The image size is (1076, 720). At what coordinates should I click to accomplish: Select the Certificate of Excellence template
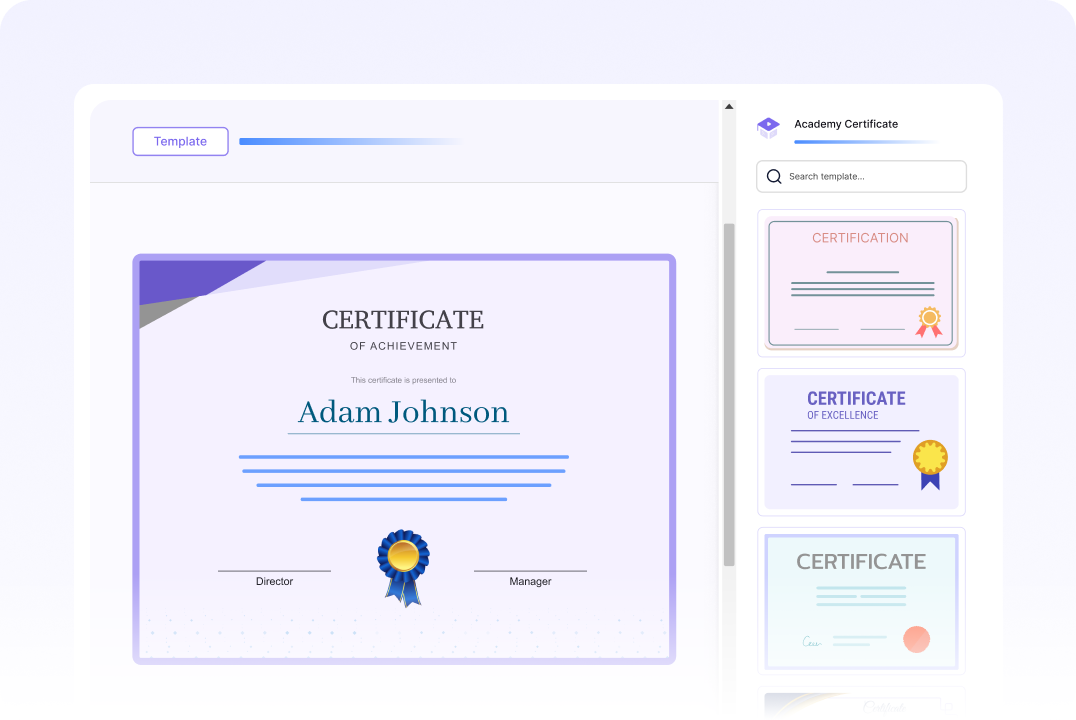[x=861, y=442]
